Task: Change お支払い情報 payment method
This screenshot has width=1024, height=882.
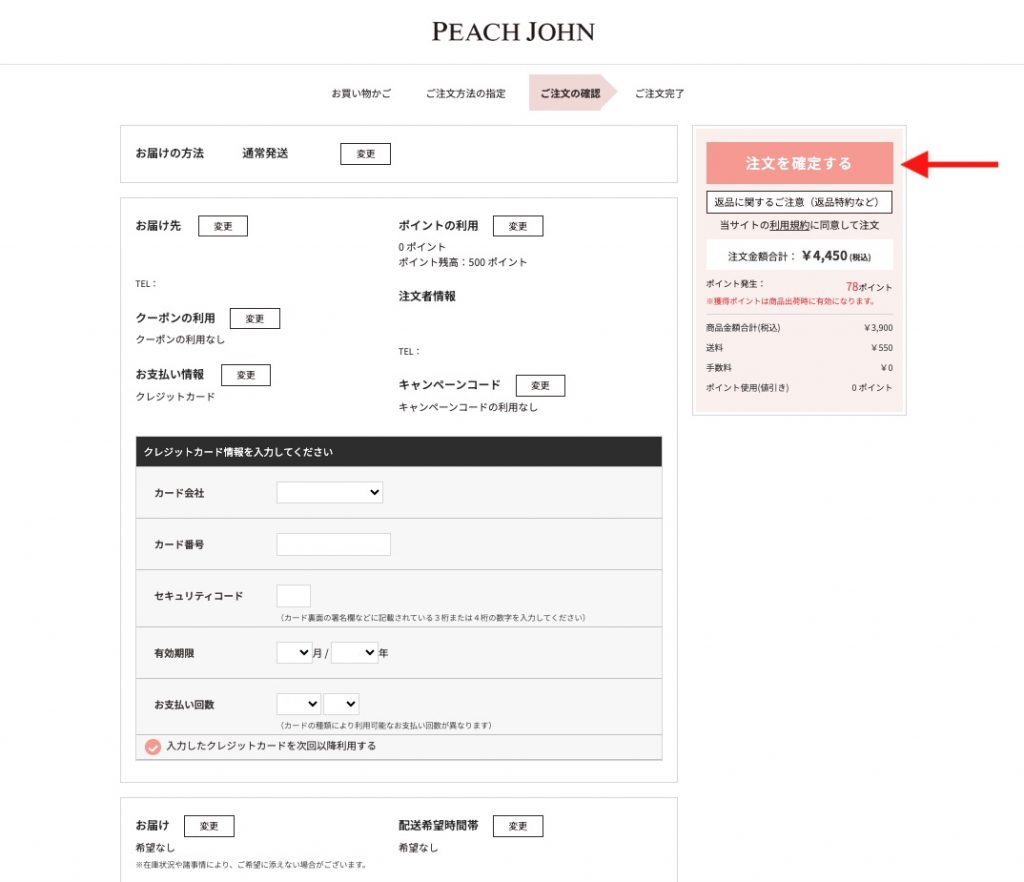Action: tap(245, 375)
